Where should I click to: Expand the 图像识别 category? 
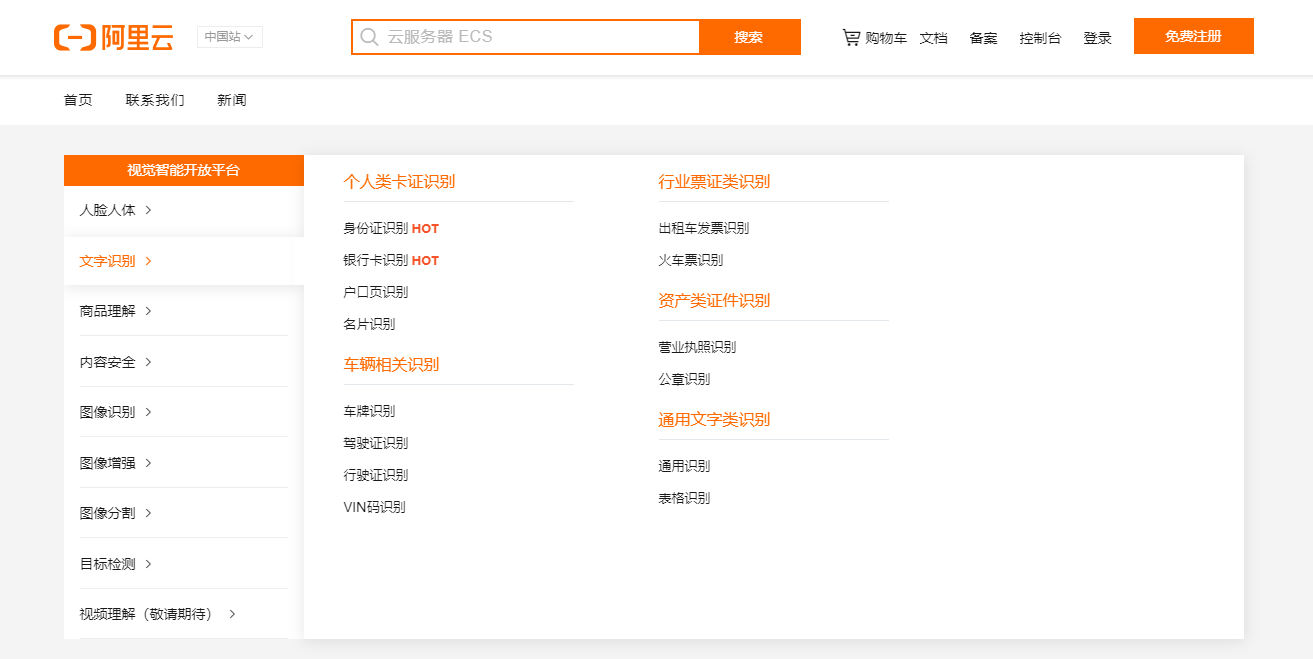184,412
